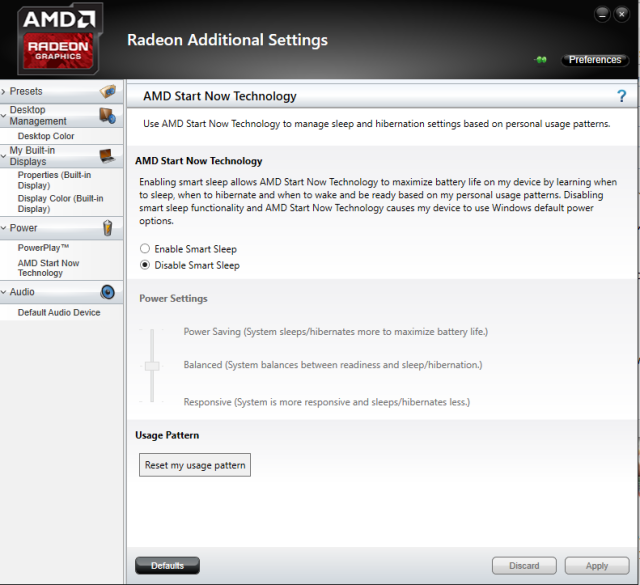640x585 pixels.
Task: Select Disable Smart Sleep radio button
Action: point(145,265)
